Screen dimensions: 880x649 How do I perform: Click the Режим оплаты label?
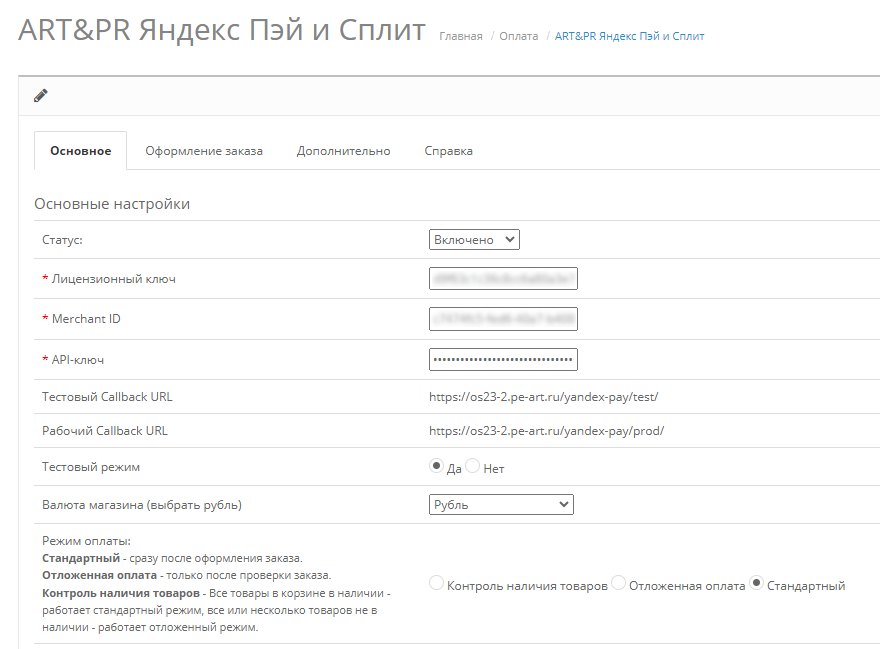[x=86, y=541]
